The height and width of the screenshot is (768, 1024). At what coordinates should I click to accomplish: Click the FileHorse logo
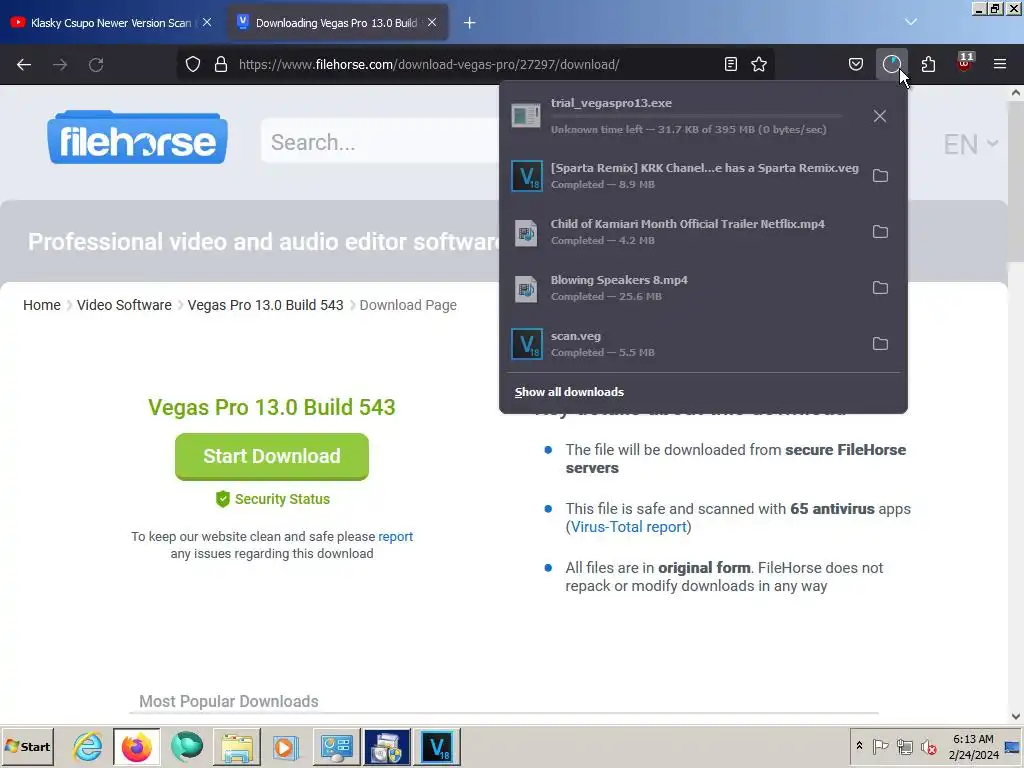pyautogui.click(x=137, y=137)
